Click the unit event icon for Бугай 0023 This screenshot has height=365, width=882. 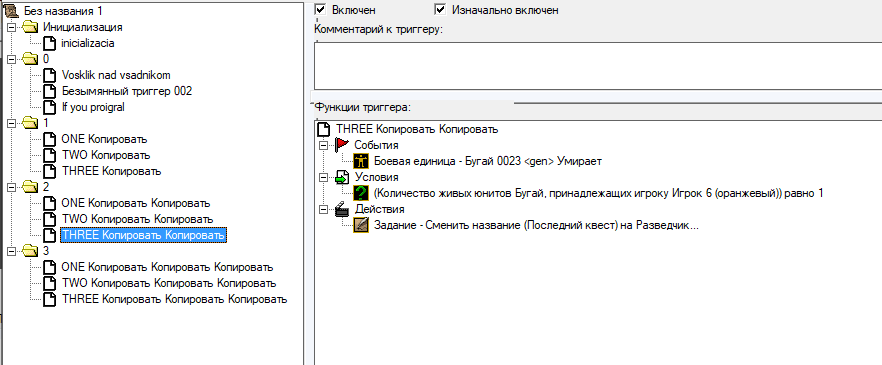tap(361, 161)
